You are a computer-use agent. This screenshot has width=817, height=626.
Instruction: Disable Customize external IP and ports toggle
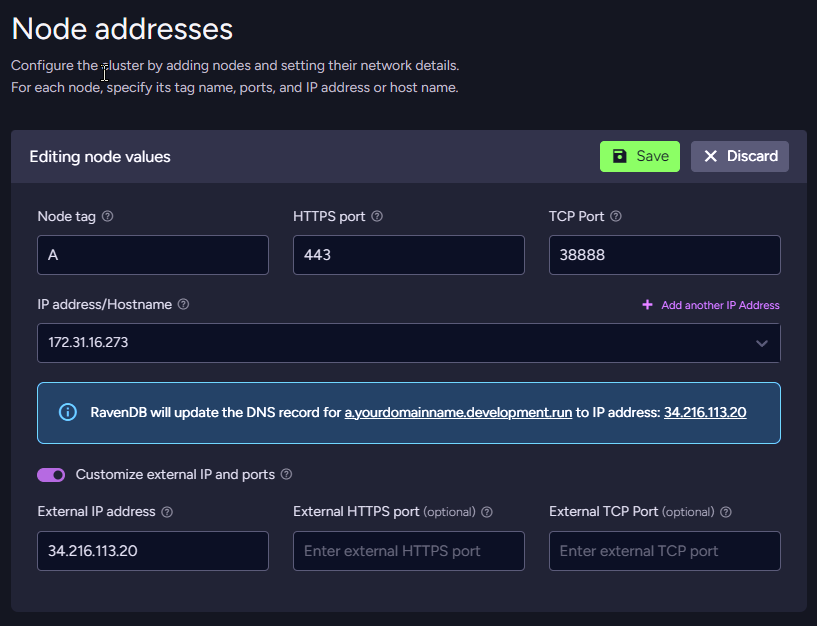point(51,474)
